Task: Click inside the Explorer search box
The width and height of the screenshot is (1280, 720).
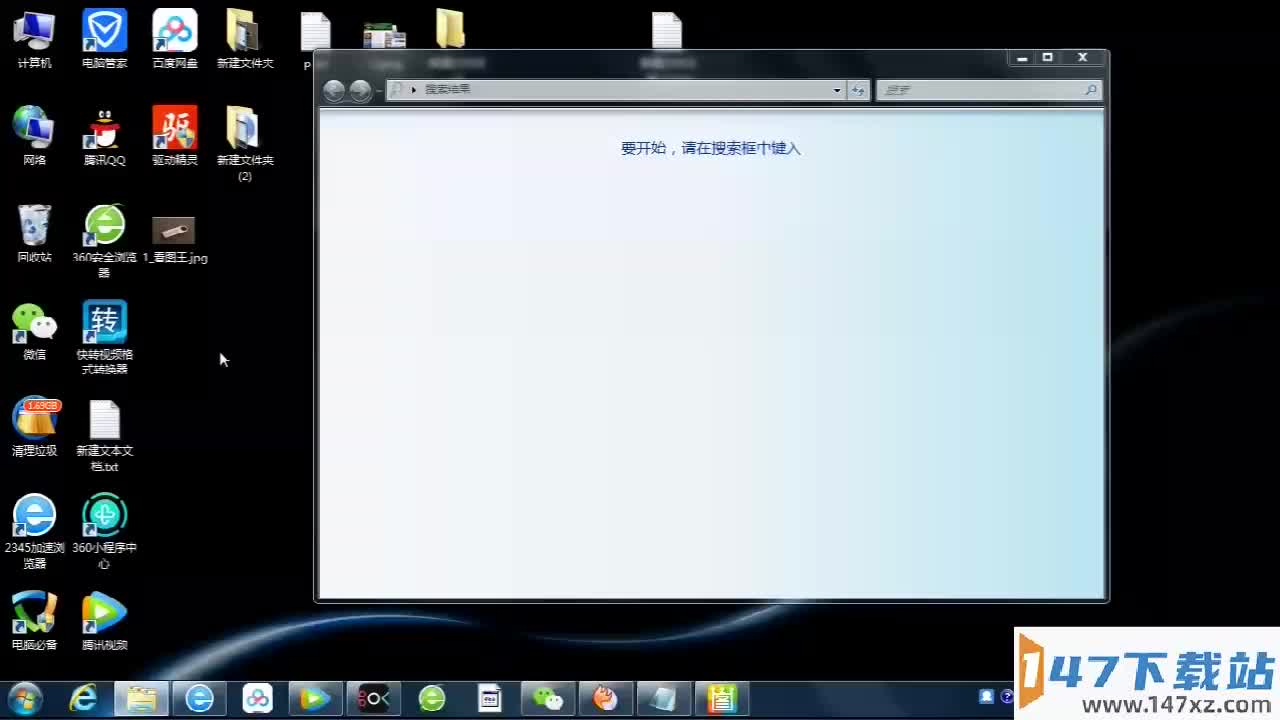Action: pyautogui.click(x=980, y=90)
